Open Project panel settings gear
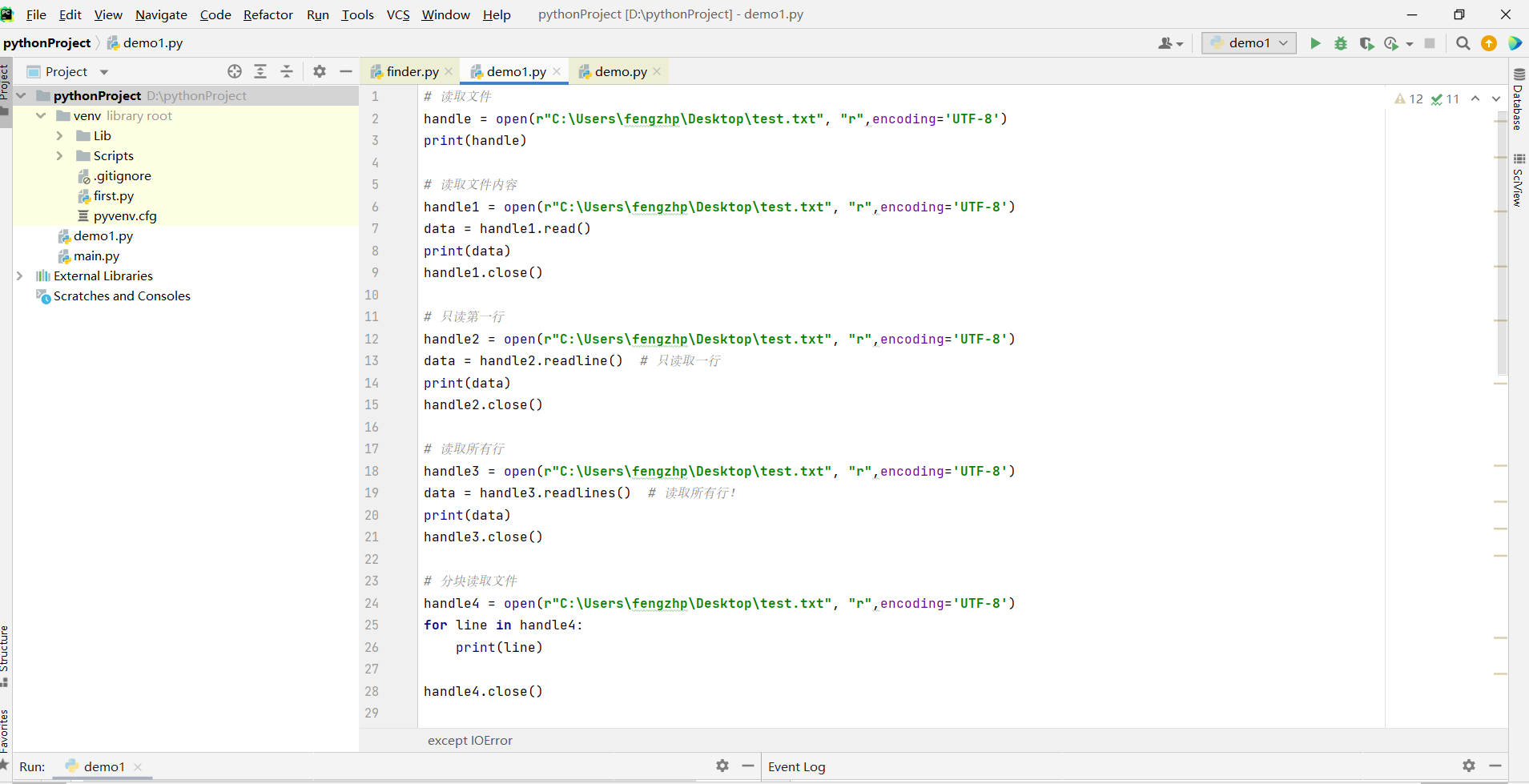Image resolution: width=1529 pixels, height=784 pixels. pyautogui.click(x=320, y=71)
